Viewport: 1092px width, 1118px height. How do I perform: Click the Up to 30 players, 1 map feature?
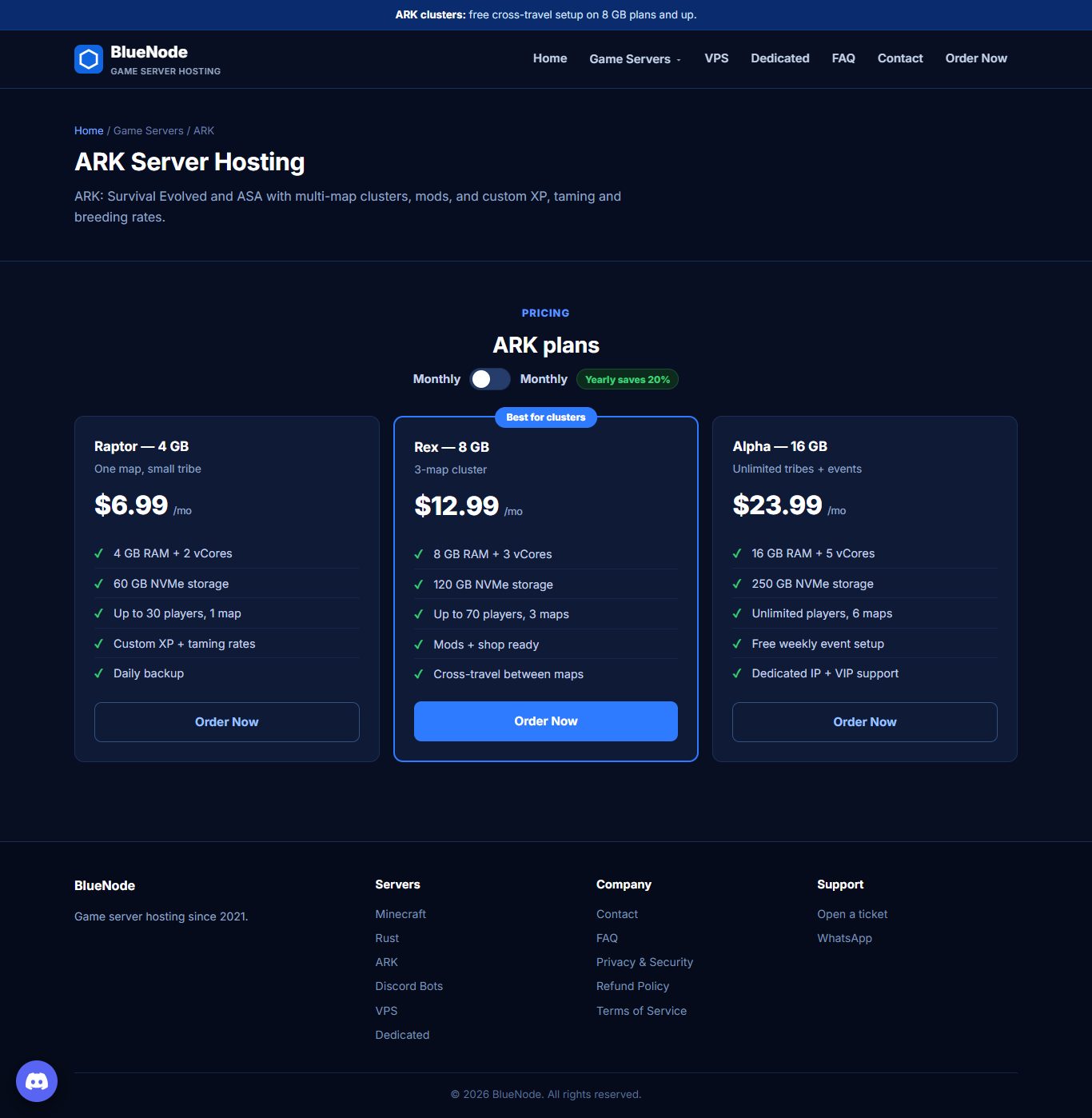point(177,613)
